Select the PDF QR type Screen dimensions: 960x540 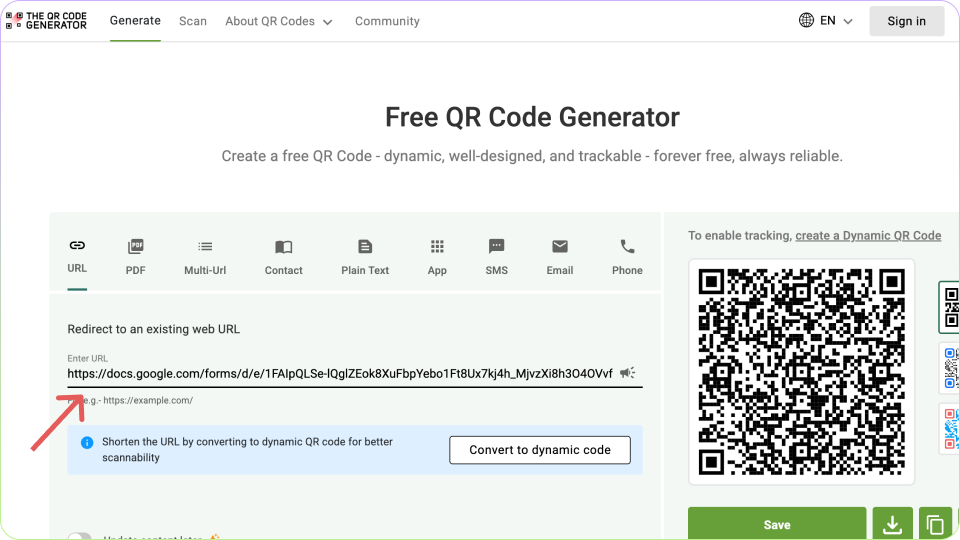point(135,257)
